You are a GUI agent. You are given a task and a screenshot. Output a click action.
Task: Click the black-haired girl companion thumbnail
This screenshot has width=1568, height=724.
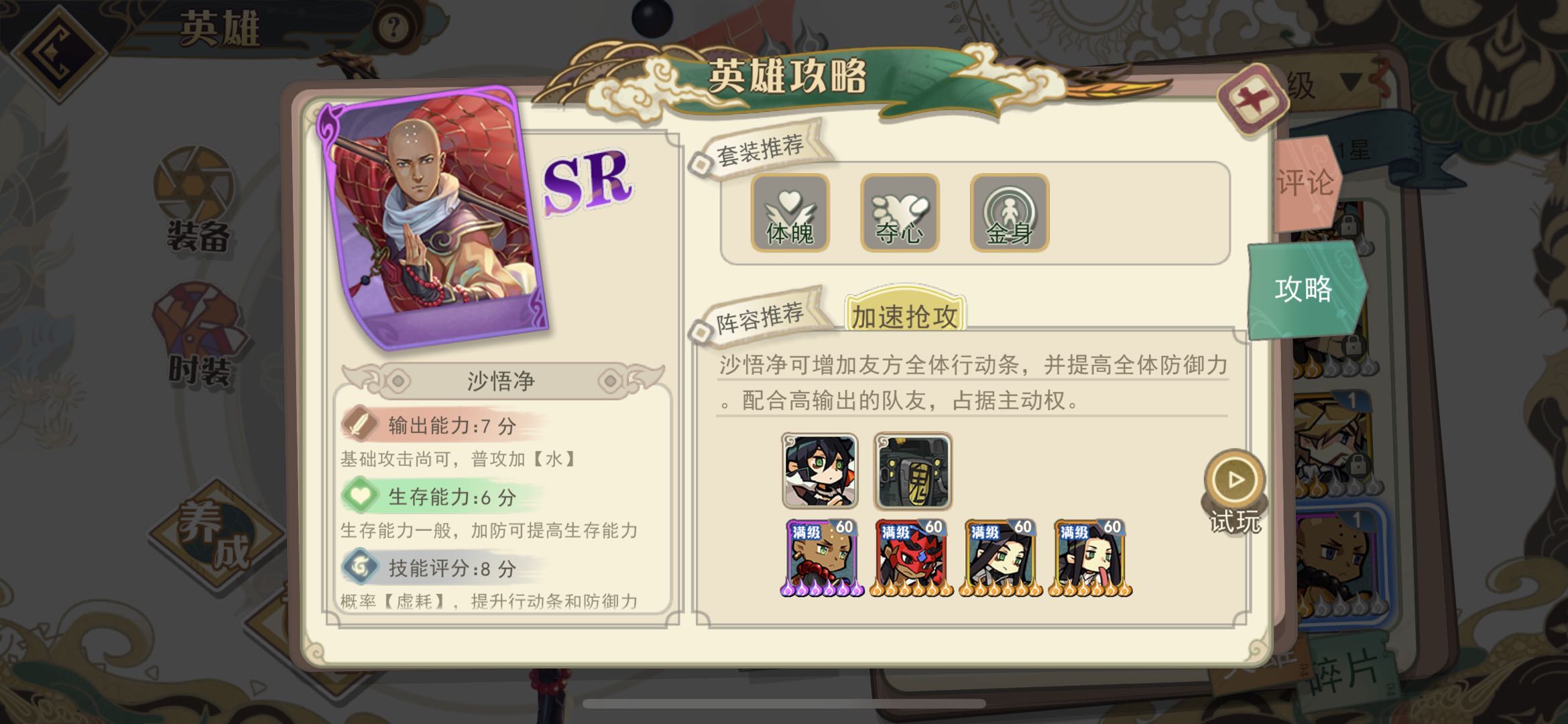coord(820,471)
